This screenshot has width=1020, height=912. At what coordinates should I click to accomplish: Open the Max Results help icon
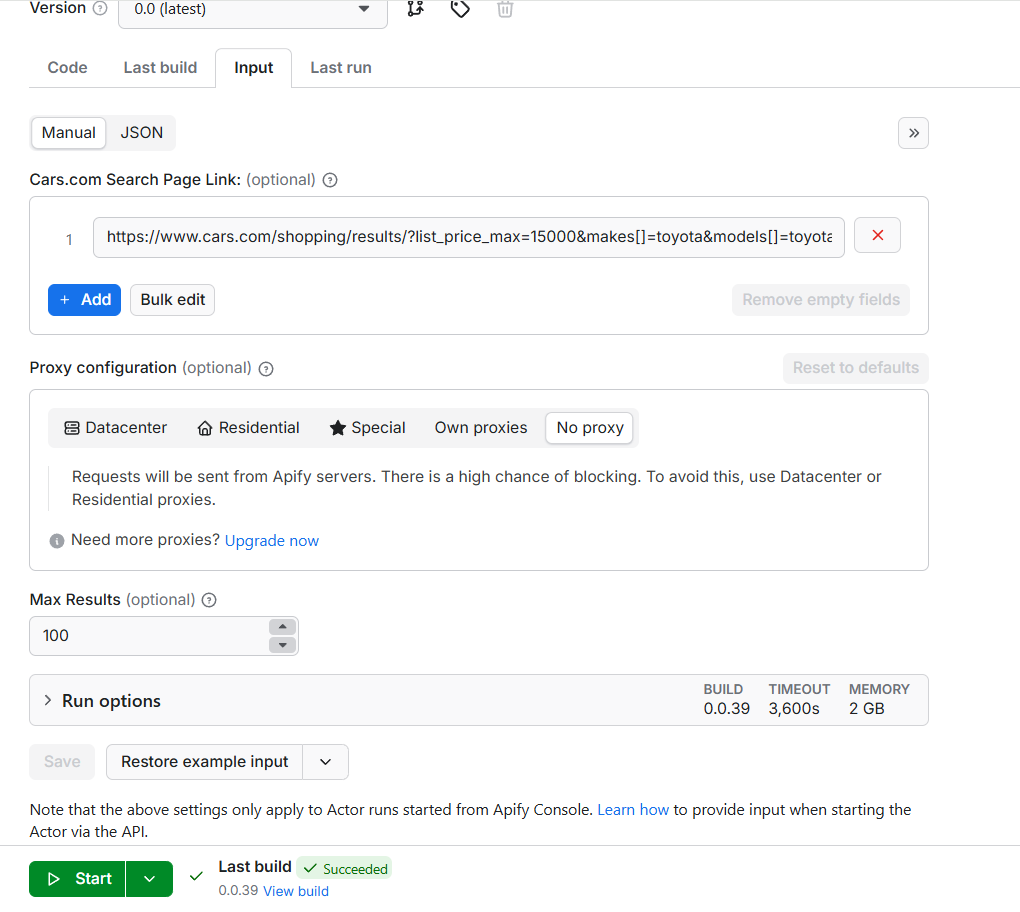point(208,600)
